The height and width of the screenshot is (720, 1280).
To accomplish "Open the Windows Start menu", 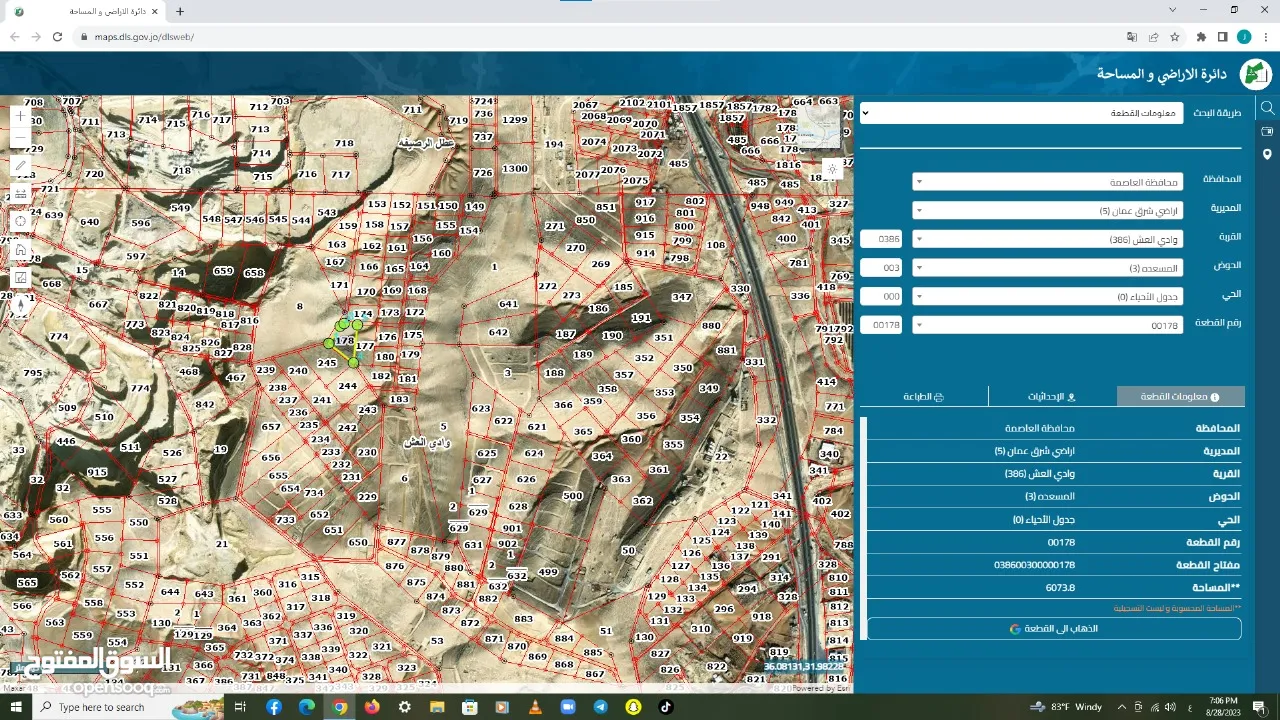I will (16, 707).
